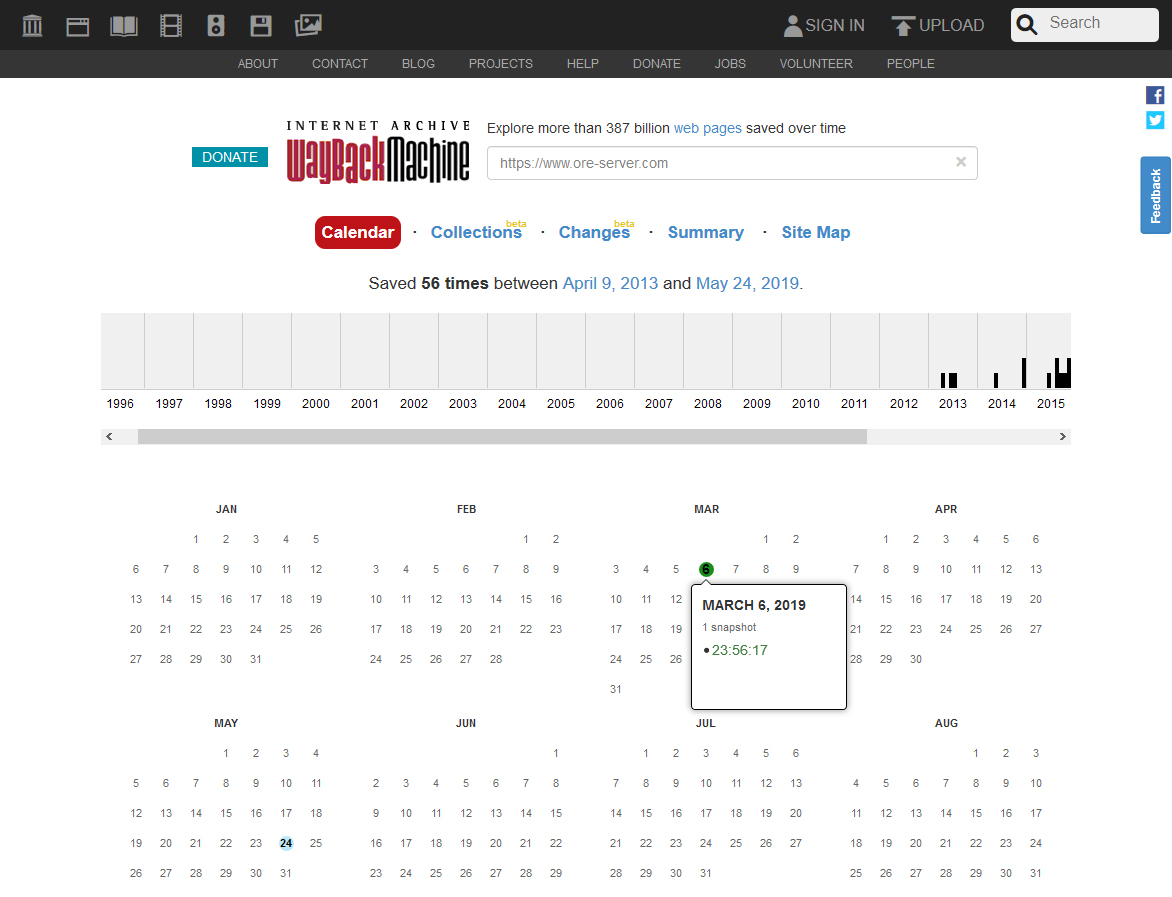
Task: Click the JAN month heading
Action: (226, 509)
